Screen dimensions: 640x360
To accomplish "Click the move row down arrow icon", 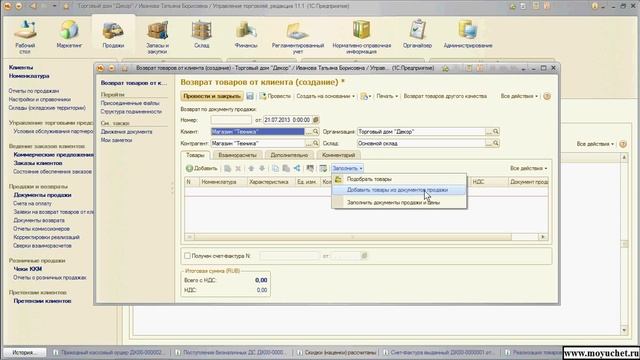I will pos(262,168).
